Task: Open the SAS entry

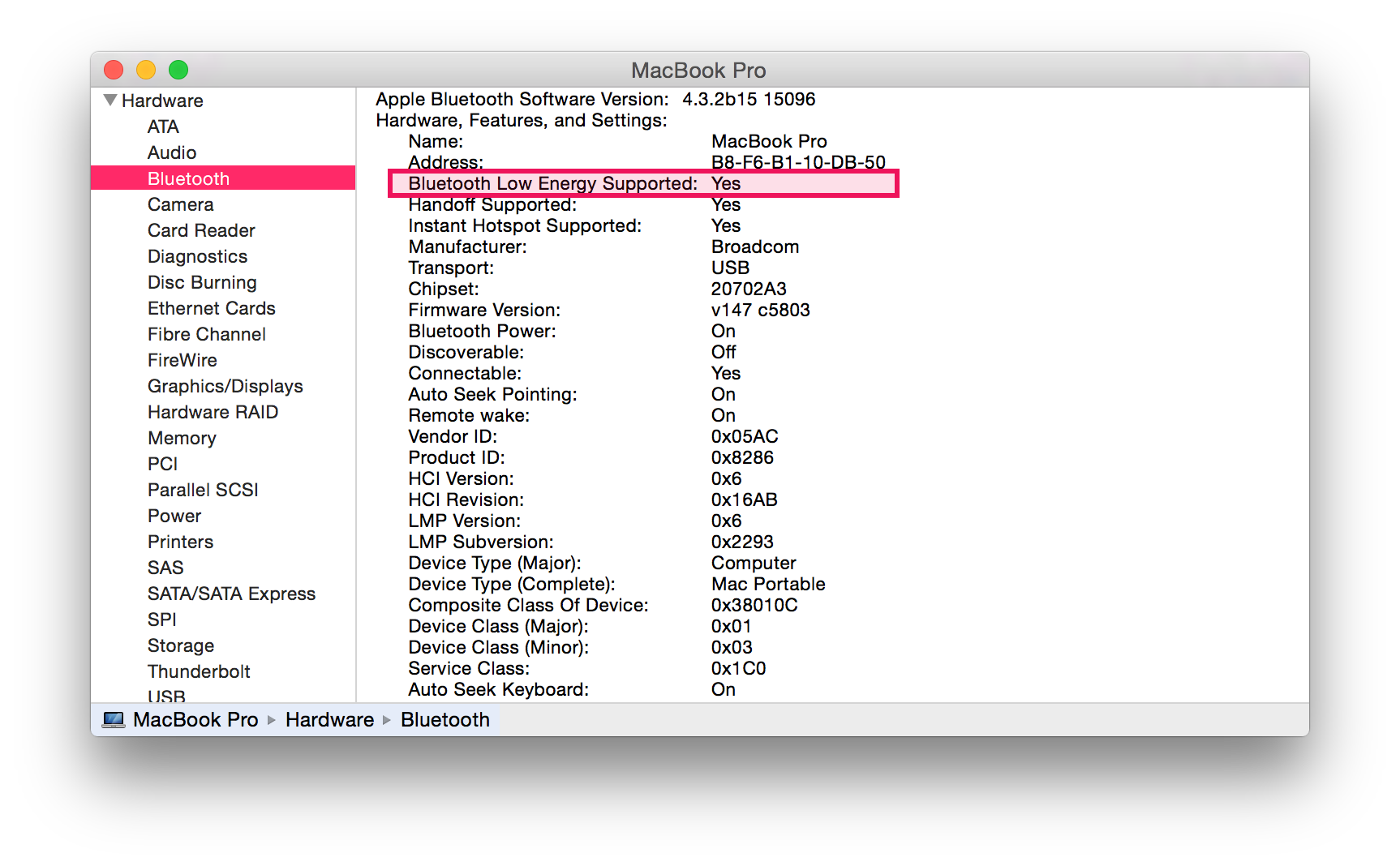Action: point(165,568)
